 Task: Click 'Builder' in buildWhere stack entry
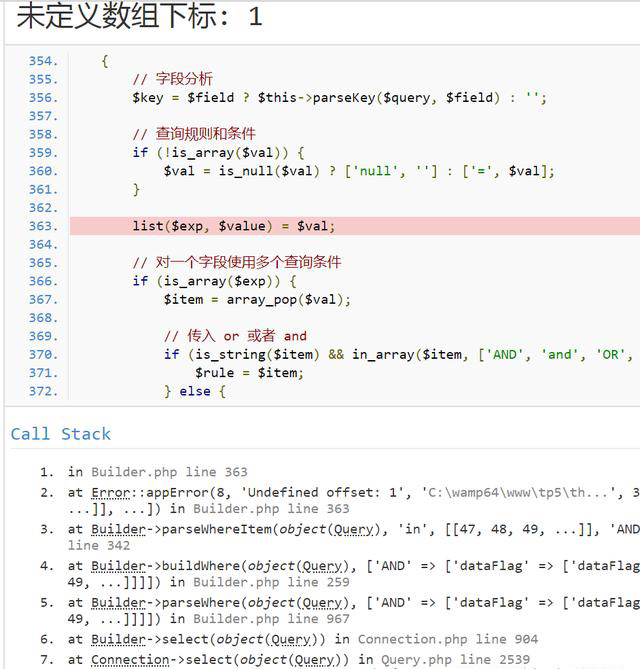pyautogui.click(x=119, y=566)
